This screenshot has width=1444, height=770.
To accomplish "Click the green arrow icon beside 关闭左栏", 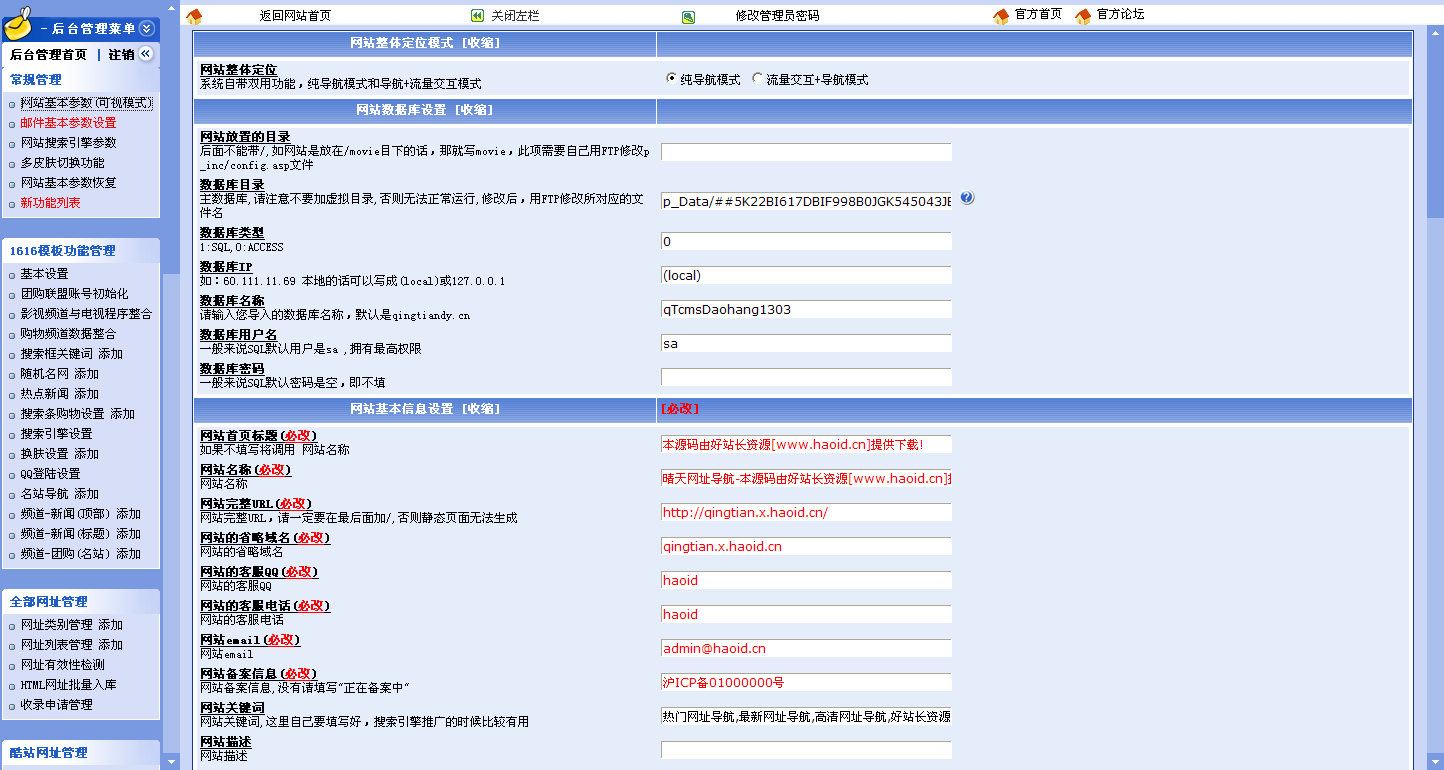I will (478, 16).
